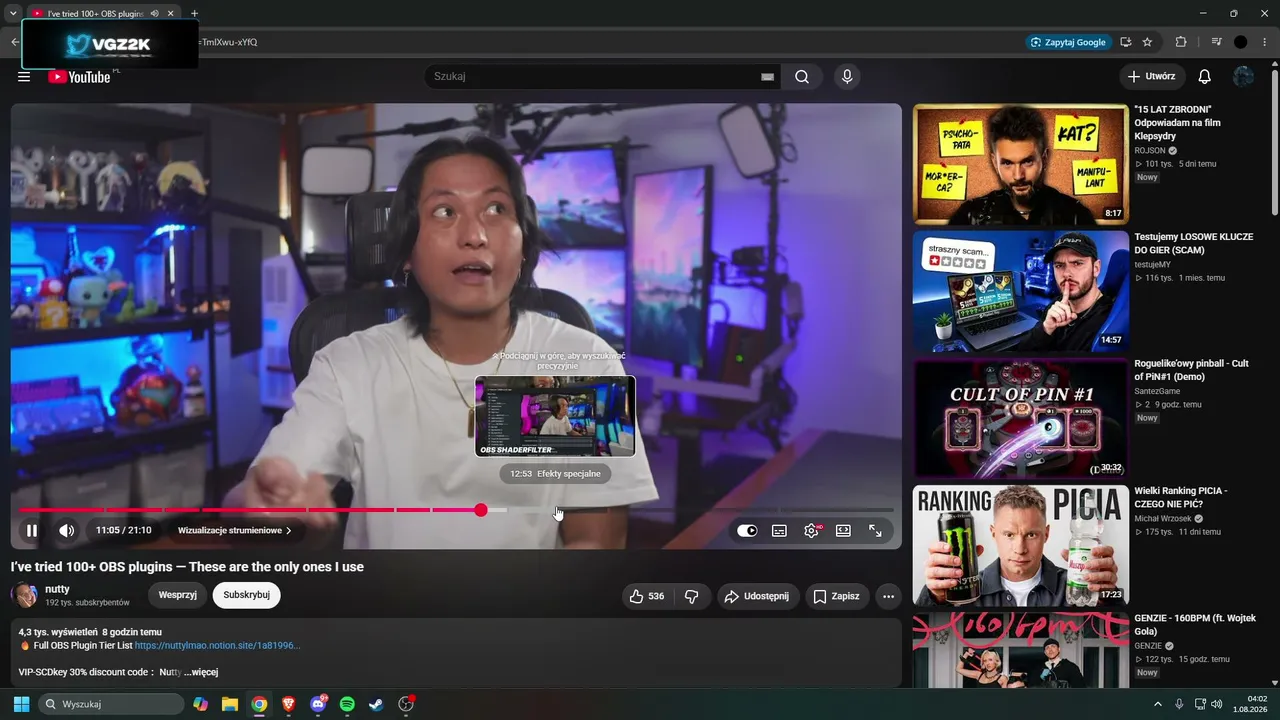Open the nutty channel avatar
The height and width of the screenshot is (720, 1280).
pyautogui.click(x=24, y=595)
